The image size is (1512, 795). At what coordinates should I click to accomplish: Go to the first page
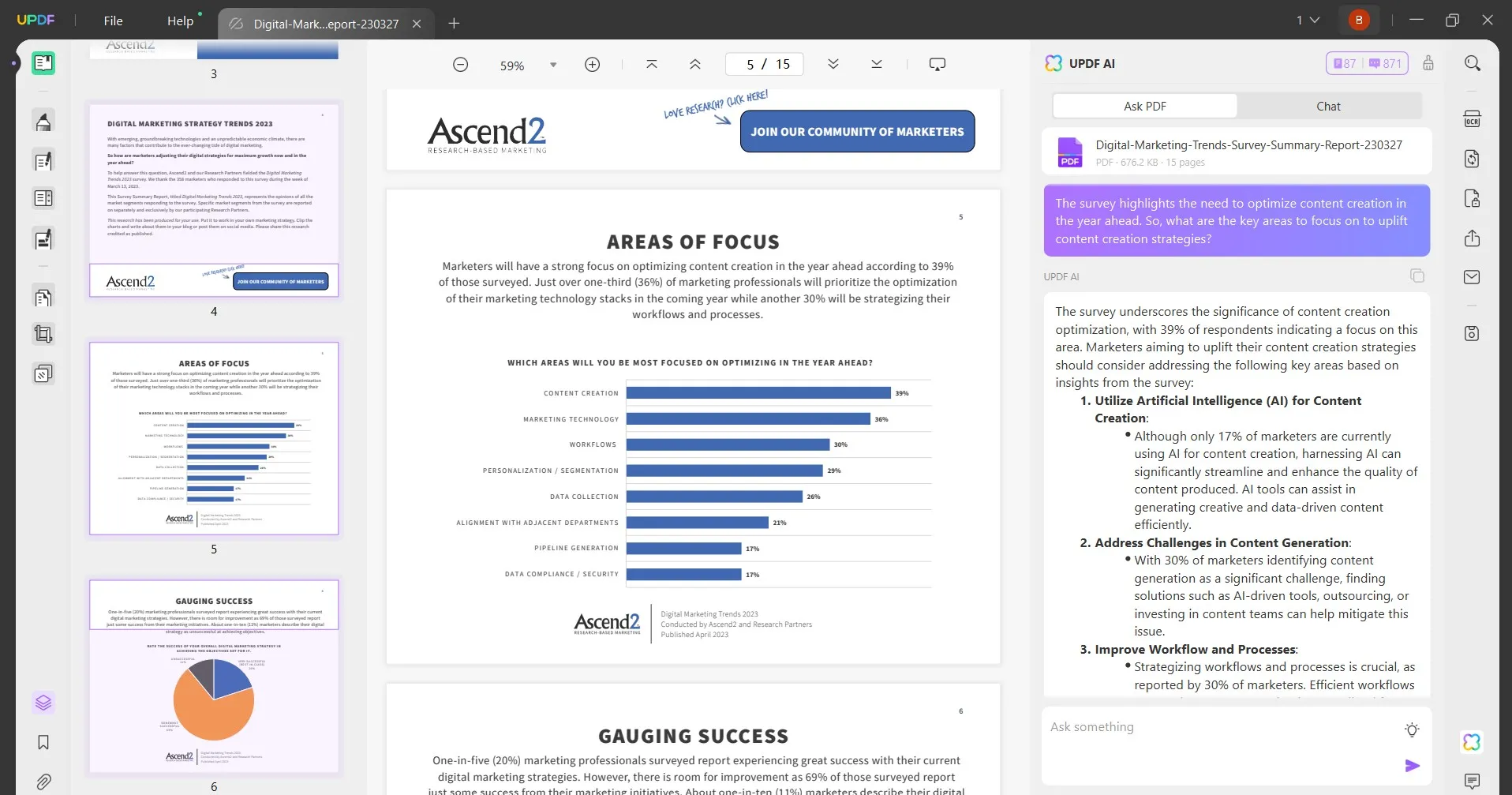(x=652, y=64)
